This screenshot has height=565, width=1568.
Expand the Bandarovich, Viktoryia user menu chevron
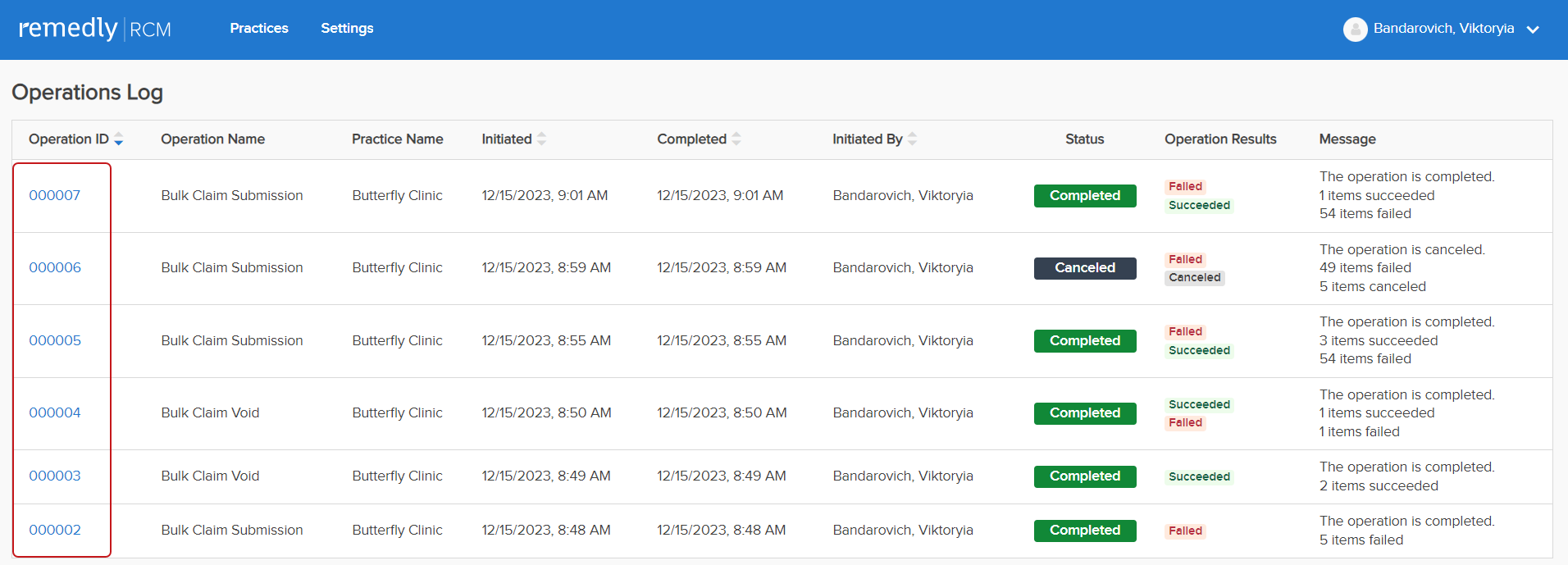1532,30
